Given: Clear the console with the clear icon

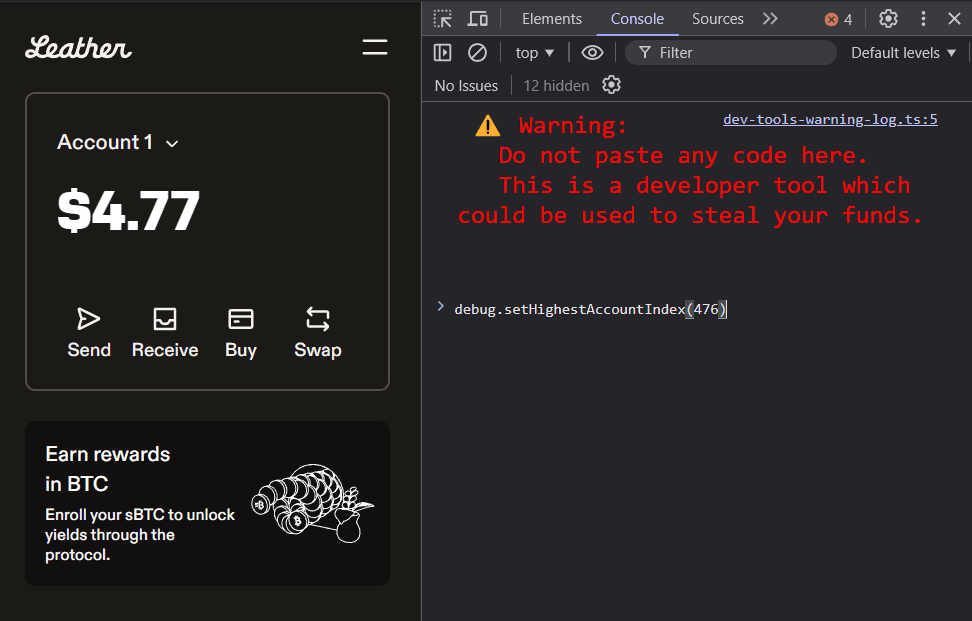Looking at the screenshot, I should [x=478, y=53].
